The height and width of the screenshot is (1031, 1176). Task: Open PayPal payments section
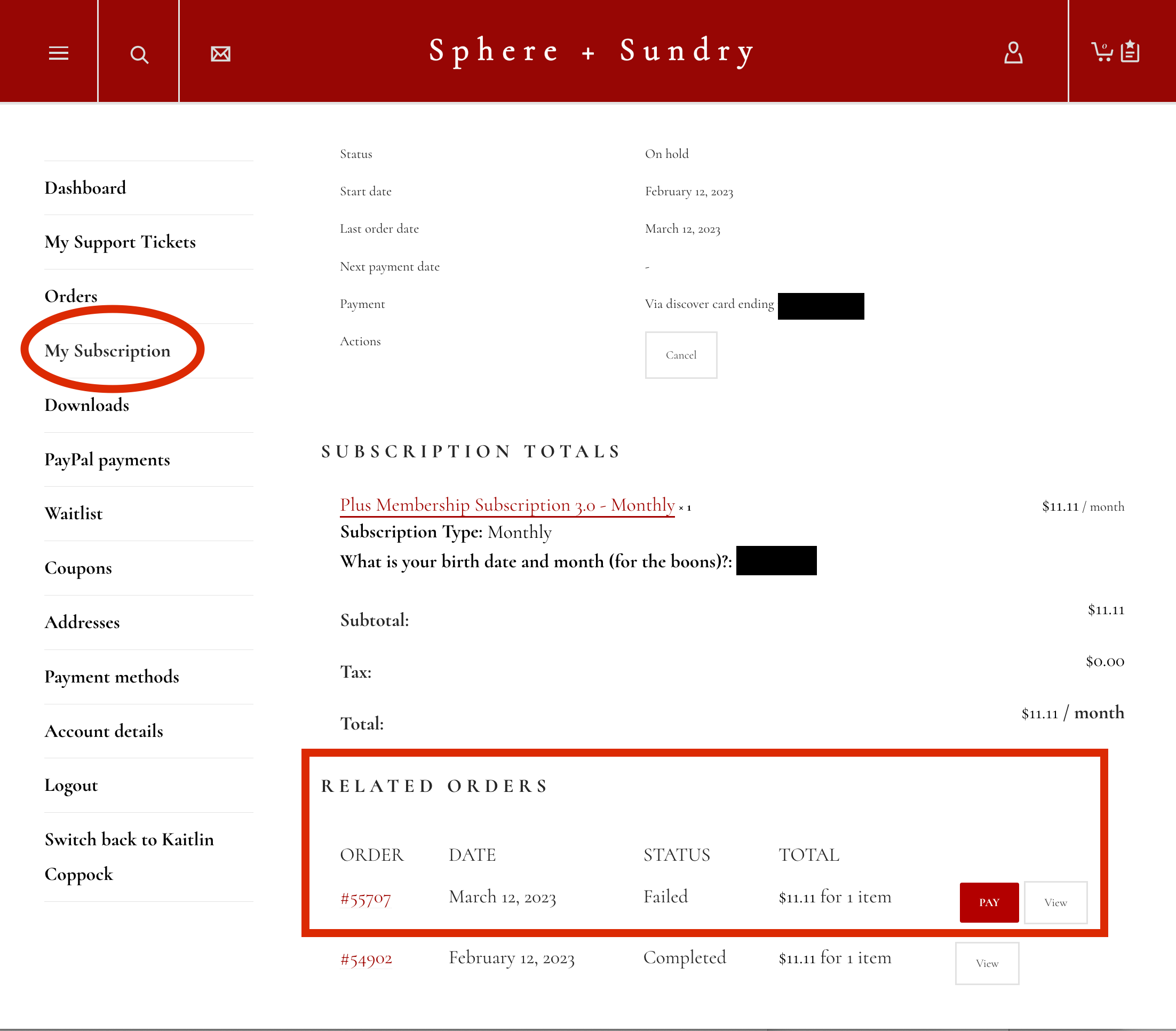tap(108, 459)
